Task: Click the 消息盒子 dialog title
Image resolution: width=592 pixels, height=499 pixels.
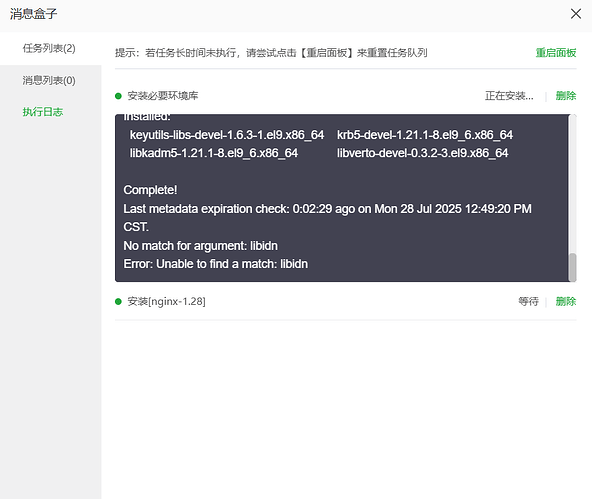Action: click(34, 14)
